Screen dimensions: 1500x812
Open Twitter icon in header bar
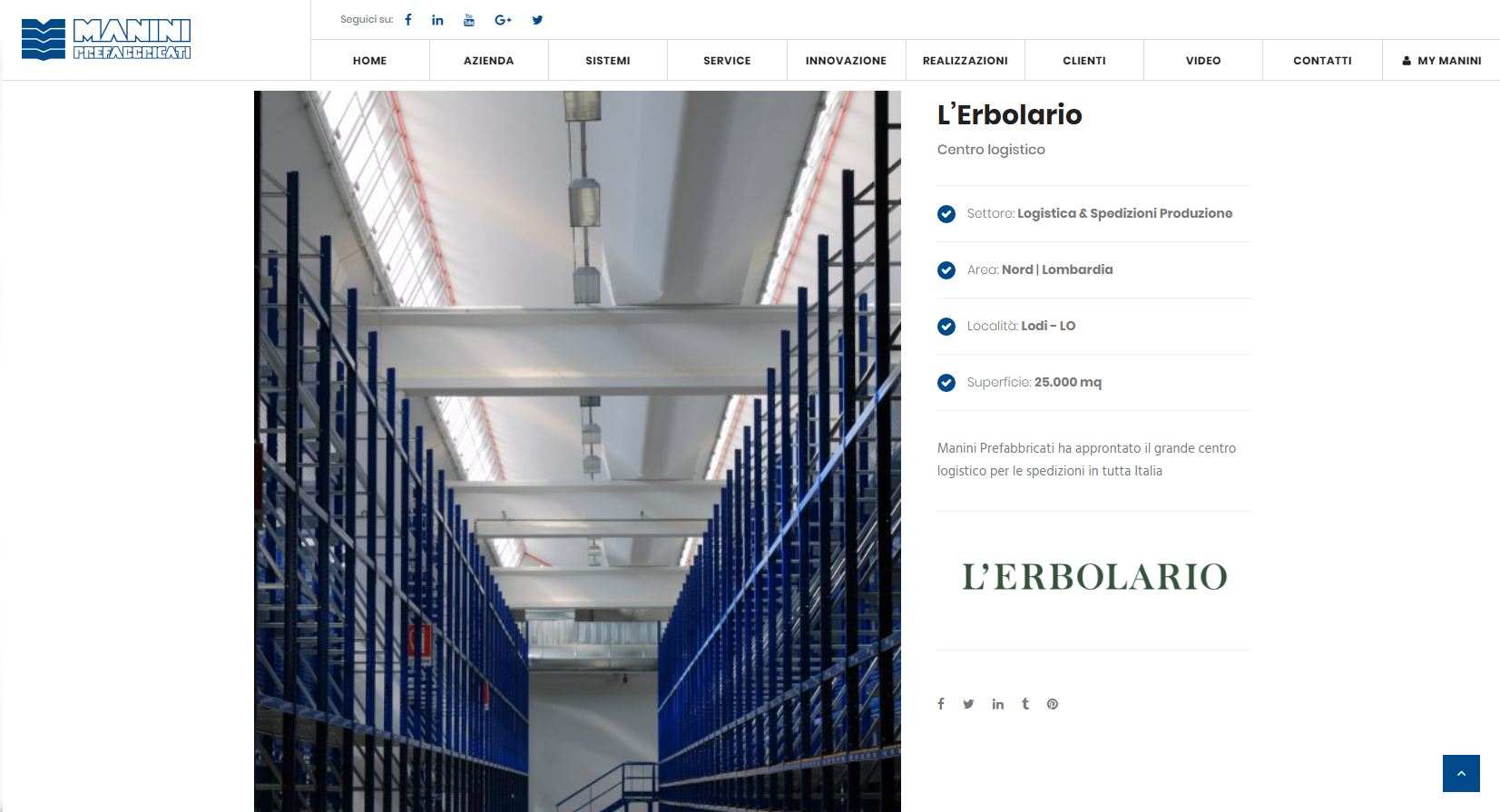pos(537,20)
